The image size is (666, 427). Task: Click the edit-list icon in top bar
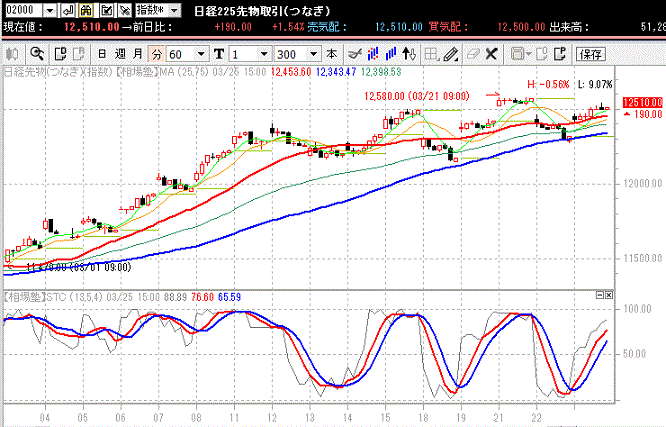107,10
